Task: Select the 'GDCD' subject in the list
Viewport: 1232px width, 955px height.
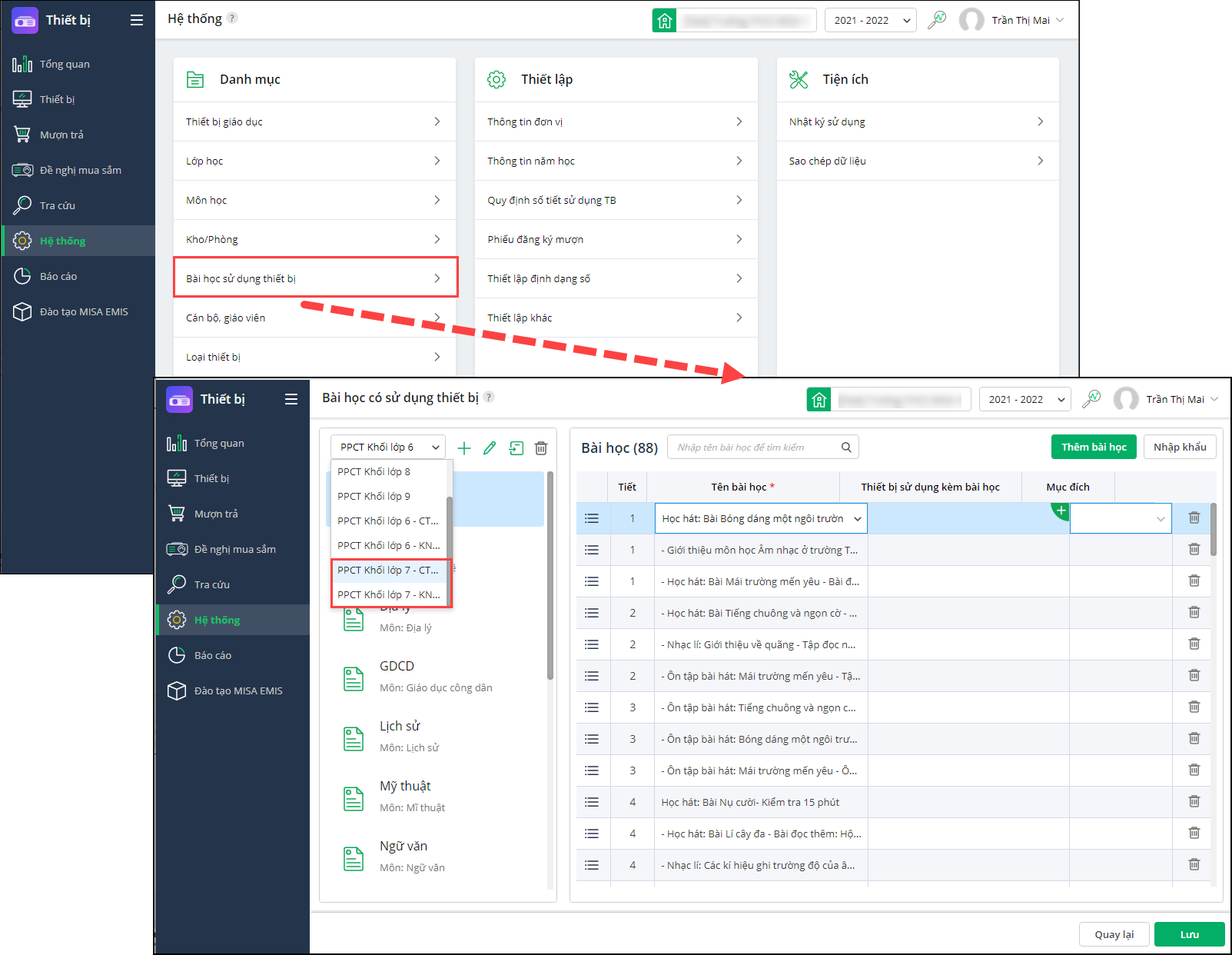Action: click(x=435, y=676)
